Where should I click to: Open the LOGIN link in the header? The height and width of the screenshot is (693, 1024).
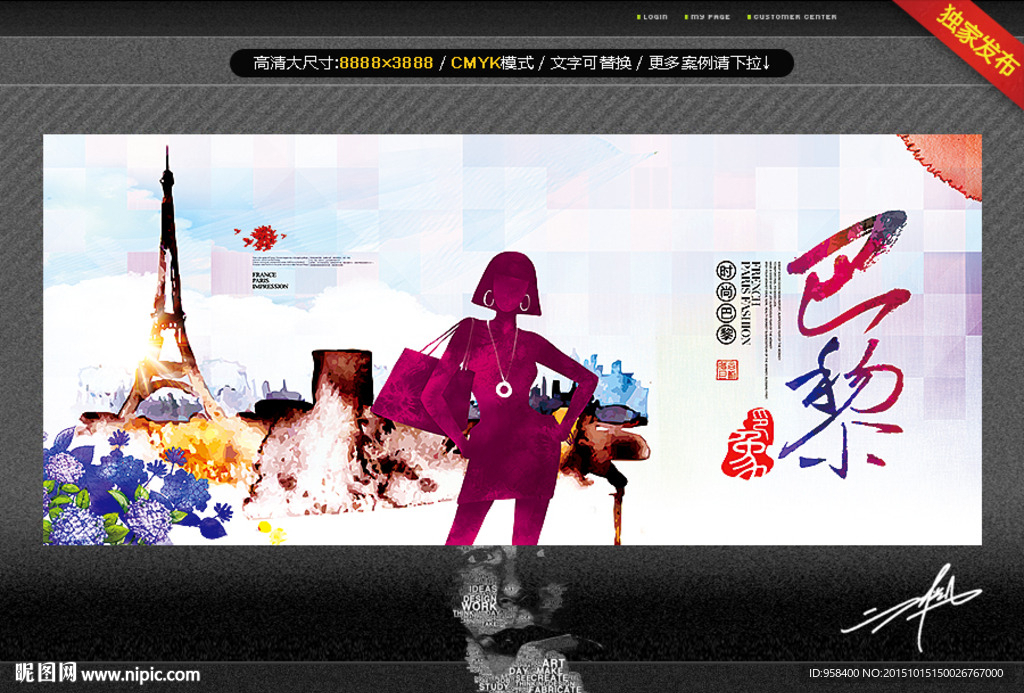click(x=652, y=17)
